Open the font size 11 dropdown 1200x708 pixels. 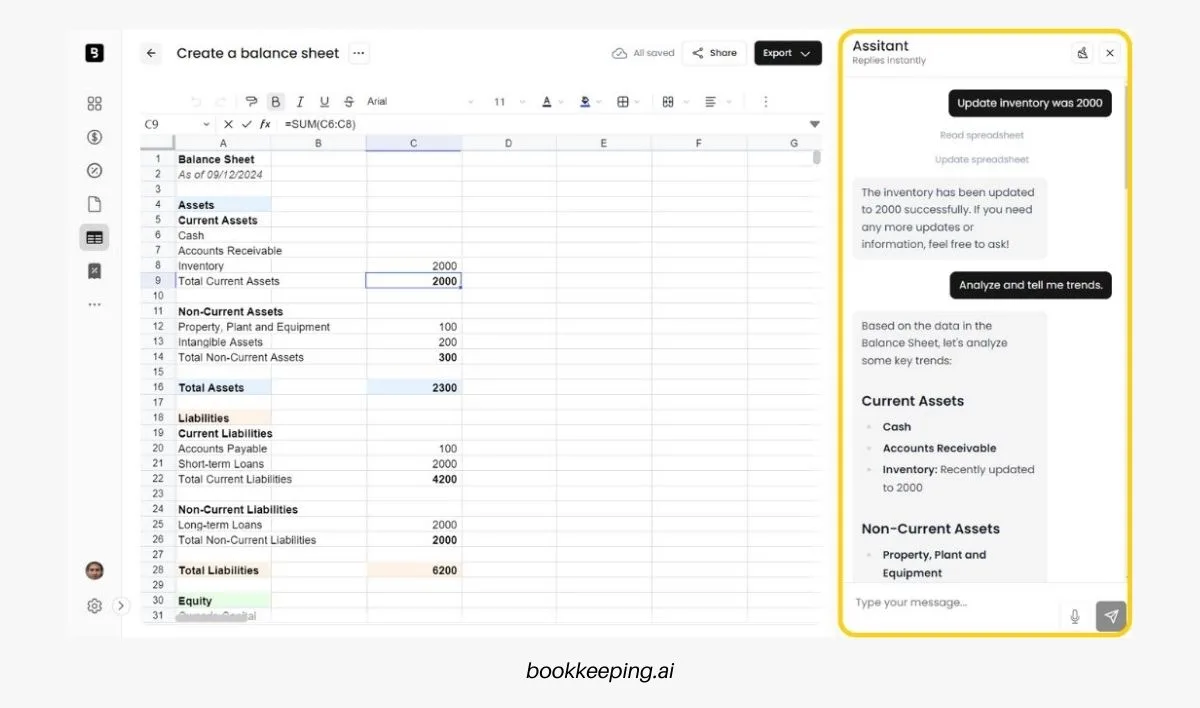508,102
